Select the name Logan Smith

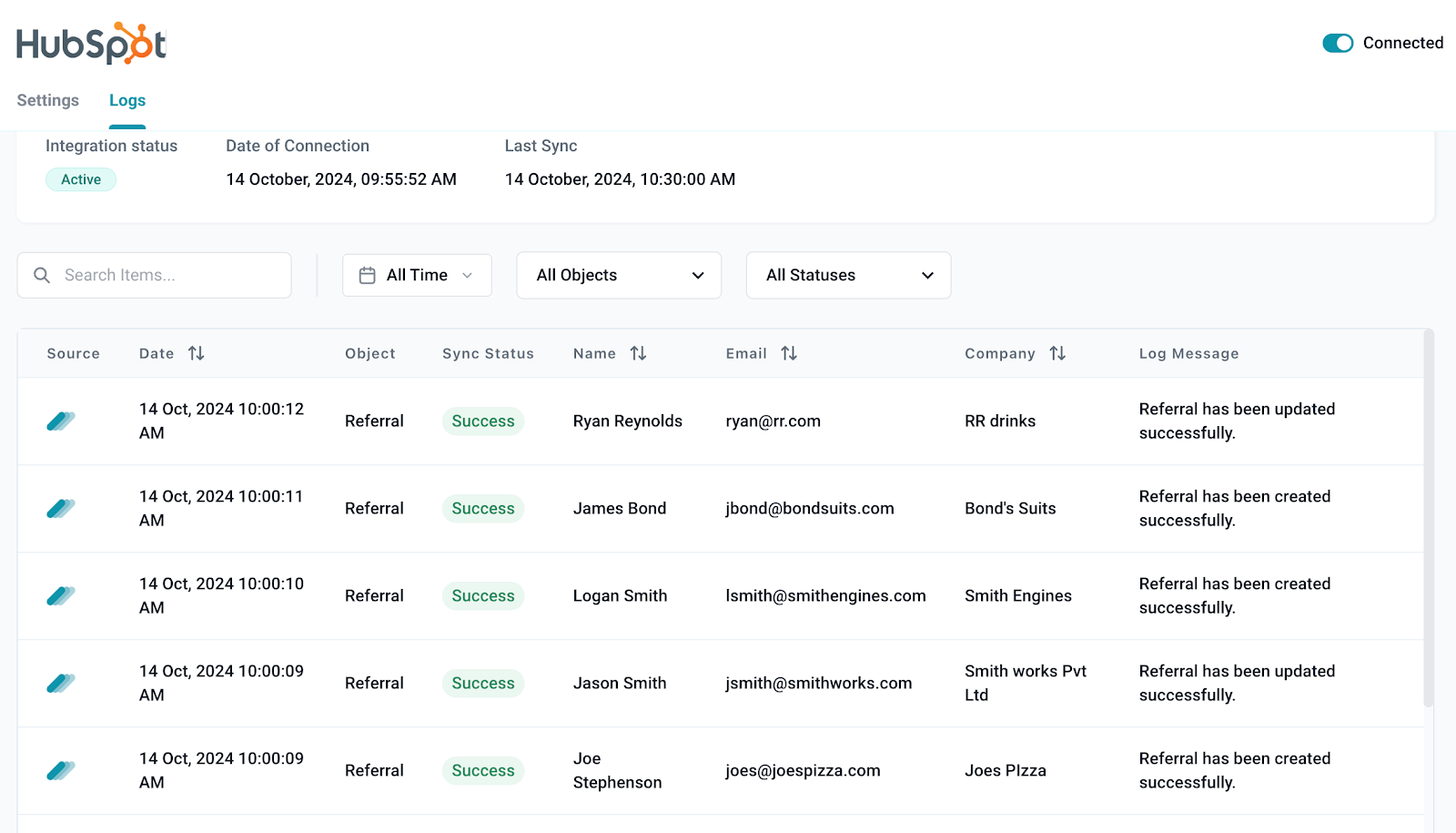[621, 595]
